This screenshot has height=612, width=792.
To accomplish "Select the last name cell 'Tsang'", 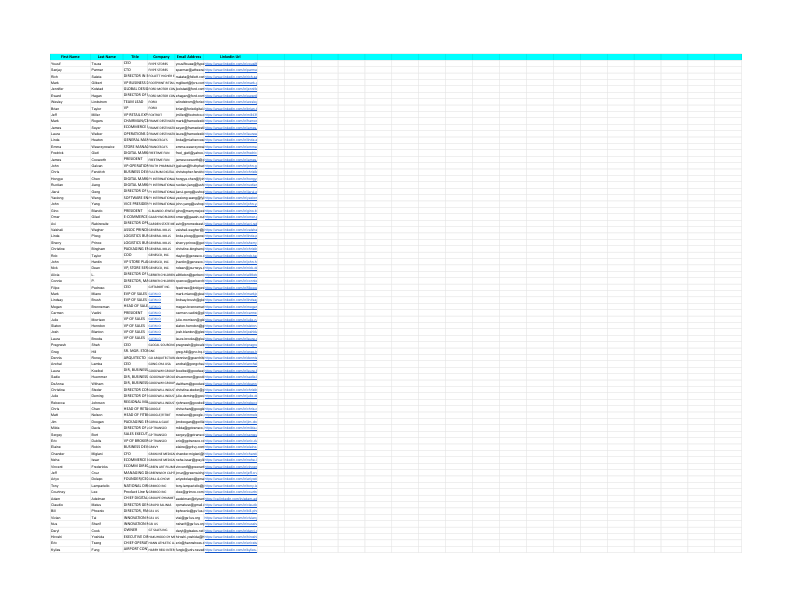I will point(107,543).
